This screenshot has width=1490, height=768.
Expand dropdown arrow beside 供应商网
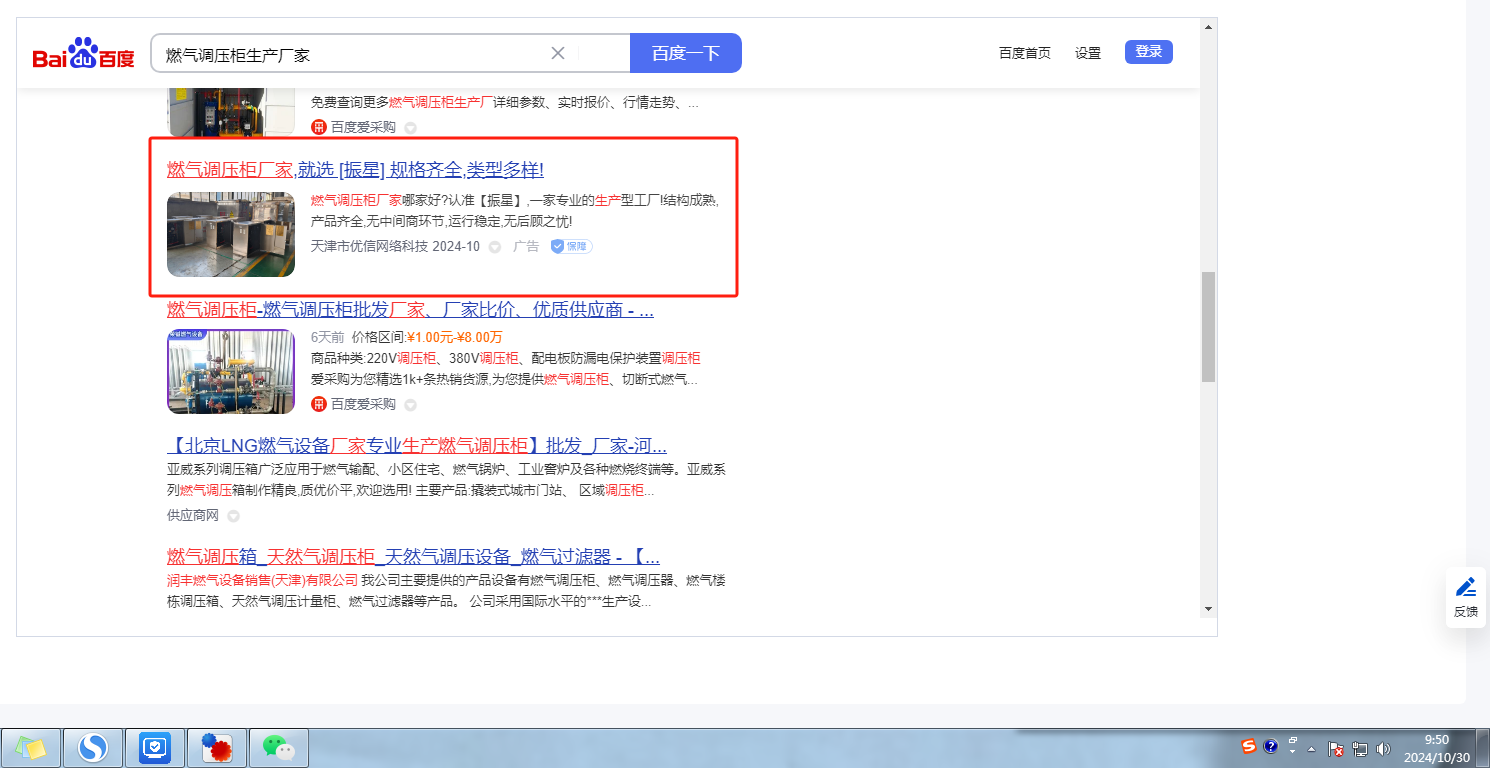233,516
